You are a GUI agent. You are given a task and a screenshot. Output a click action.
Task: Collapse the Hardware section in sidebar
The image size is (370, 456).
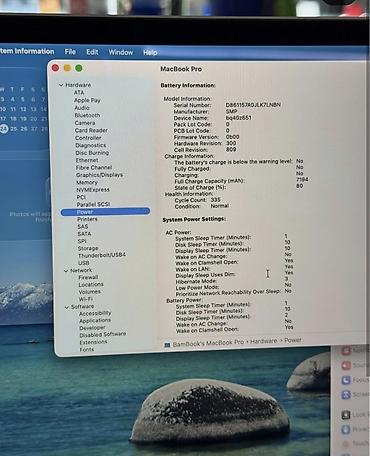tap(61, 85)
